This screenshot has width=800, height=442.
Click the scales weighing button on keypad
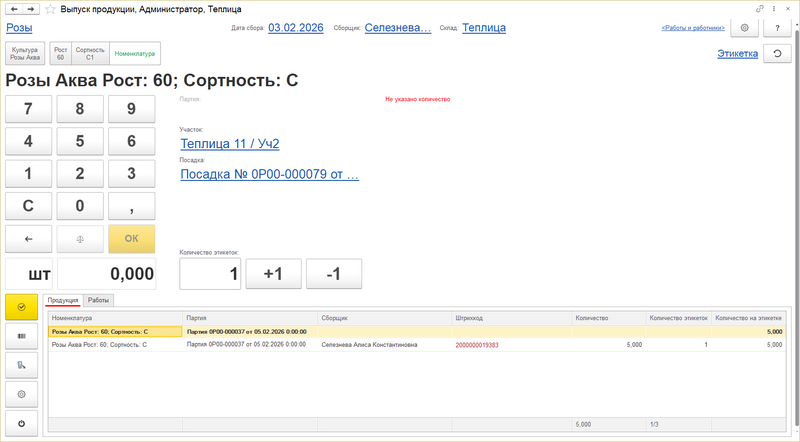pos(80,239)
